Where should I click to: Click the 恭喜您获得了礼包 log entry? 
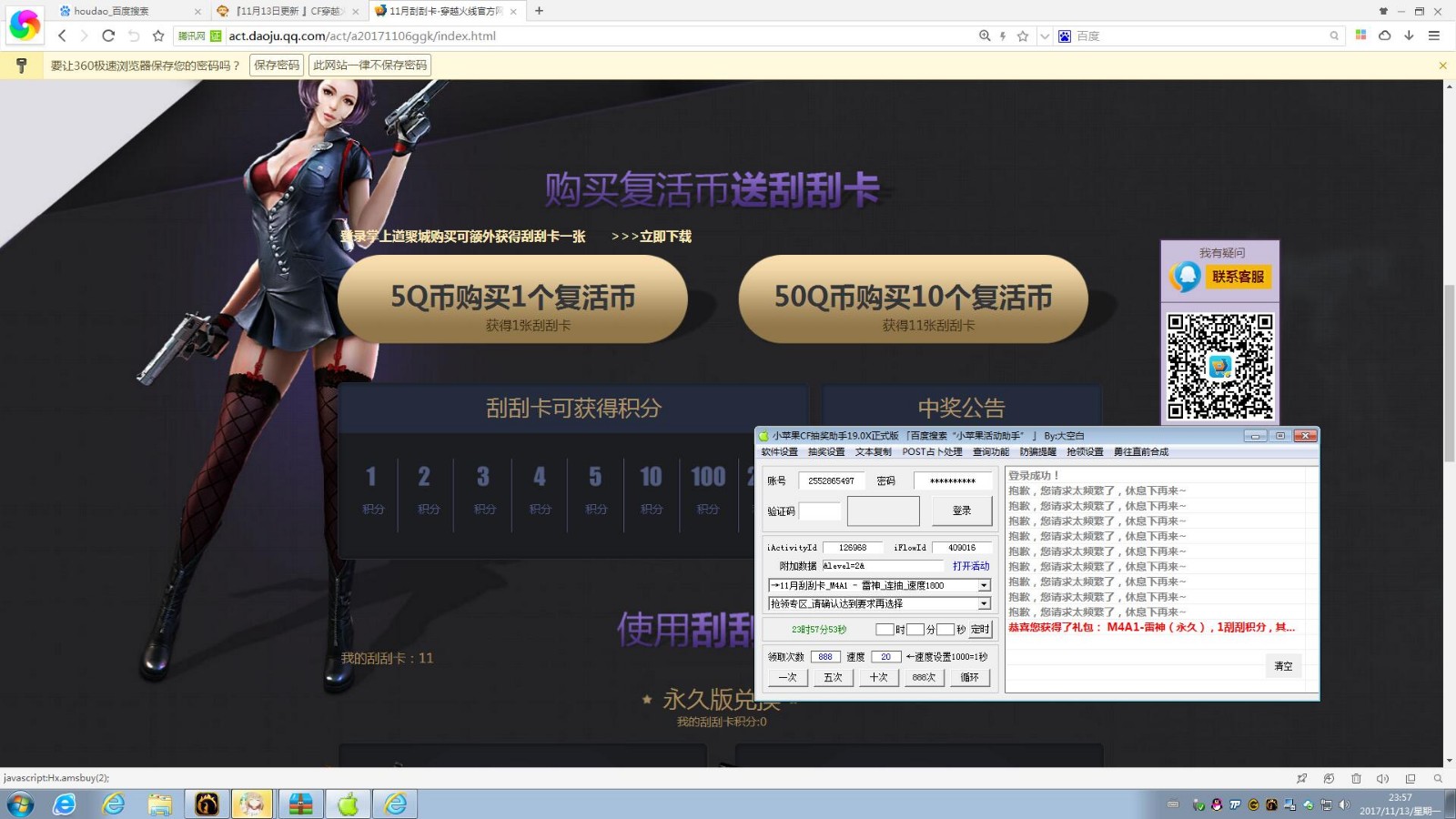point(1151,627)
